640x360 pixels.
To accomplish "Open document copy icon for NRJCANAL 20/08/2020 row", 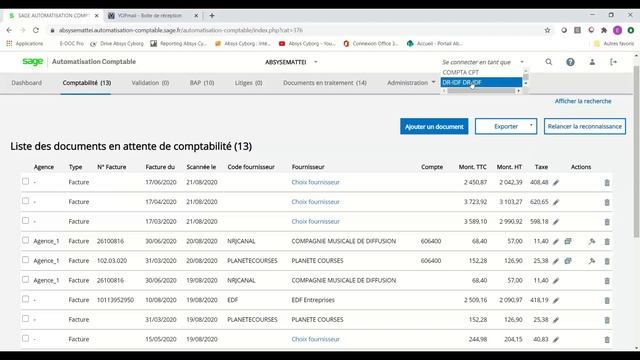I will pos(568,241).
